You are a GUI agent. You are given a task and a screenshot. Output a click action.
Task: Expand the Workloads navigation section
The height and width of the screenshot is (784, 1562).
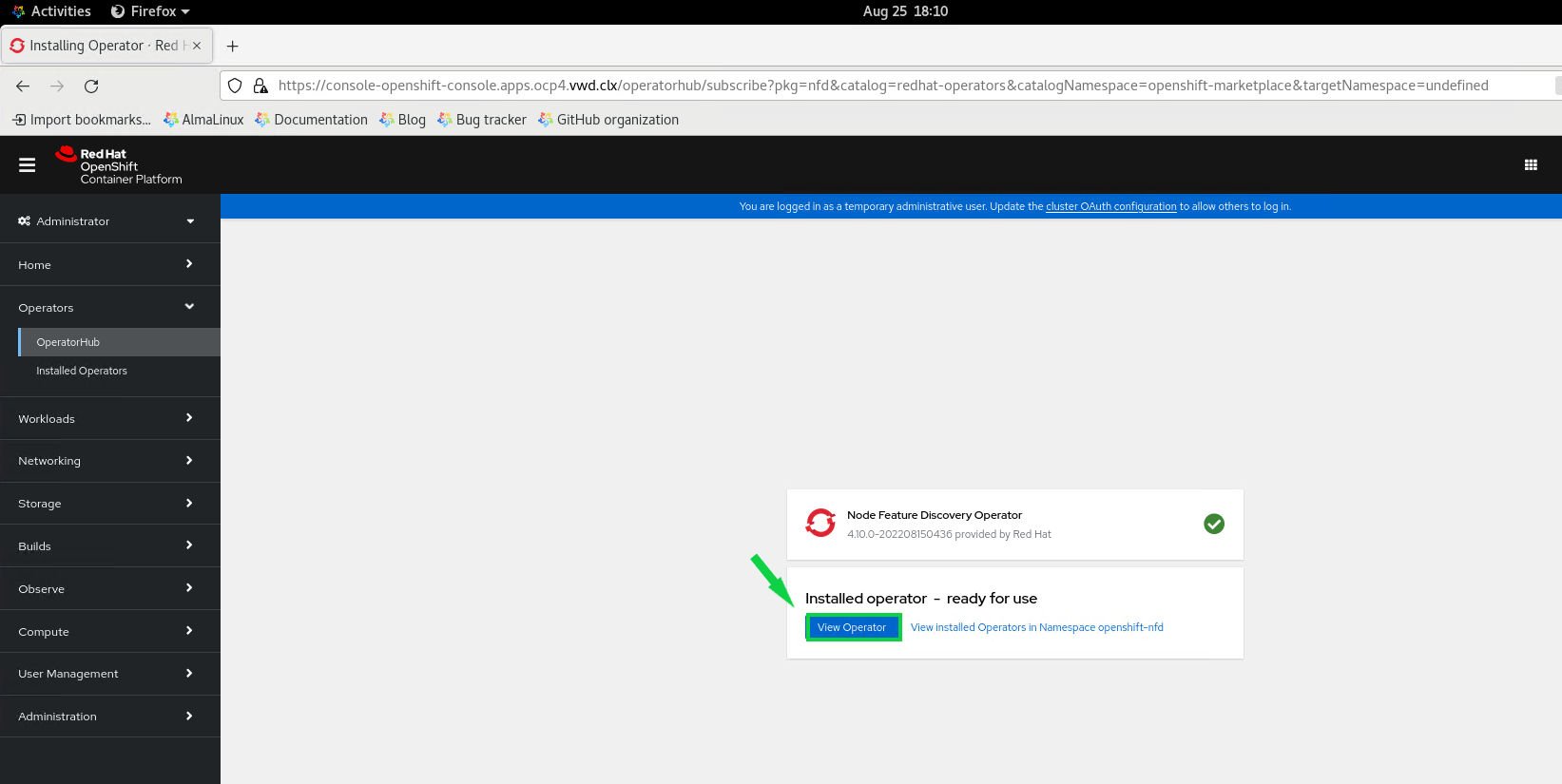click(110, 418)
